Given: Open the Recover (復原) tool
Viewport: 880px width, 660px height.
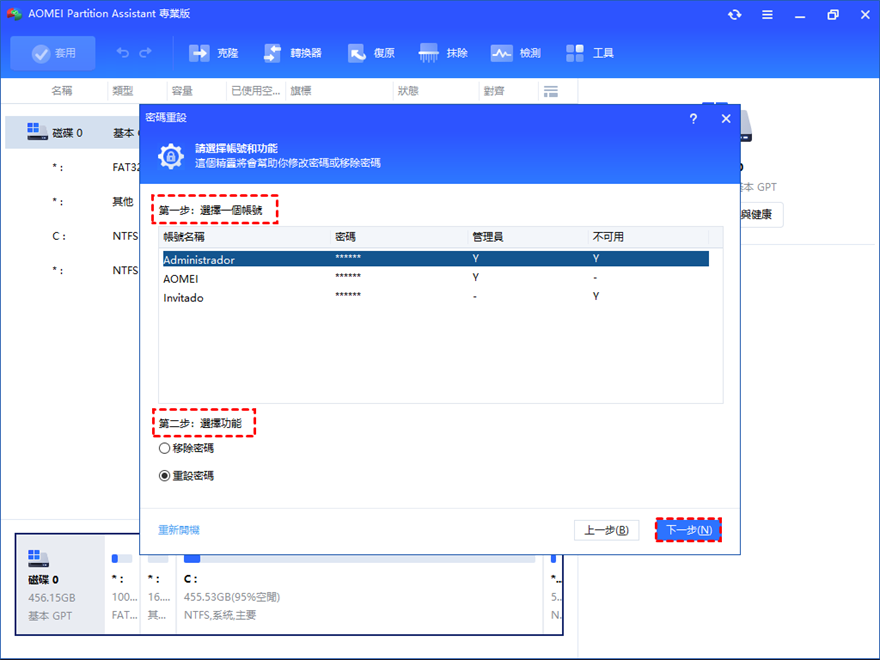Looking at the screenshot, I should (x=371, y=53).
